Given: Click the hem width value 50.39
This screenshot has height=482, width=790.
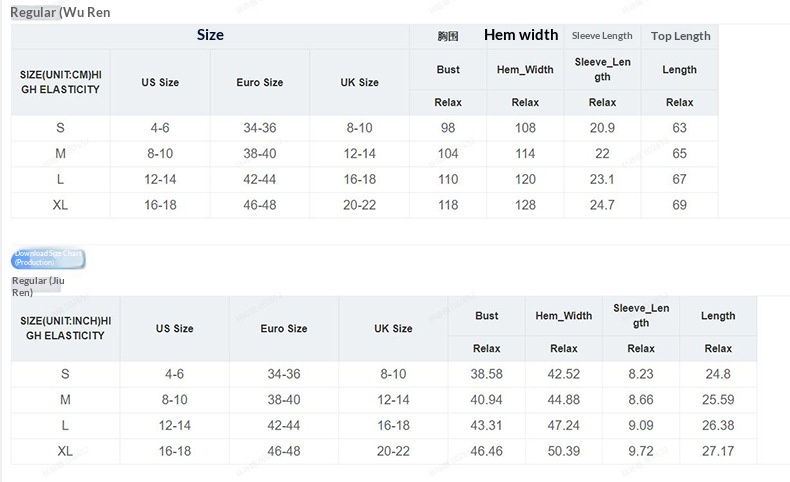Looking at the screenshot, I should (x=564, y=451).
